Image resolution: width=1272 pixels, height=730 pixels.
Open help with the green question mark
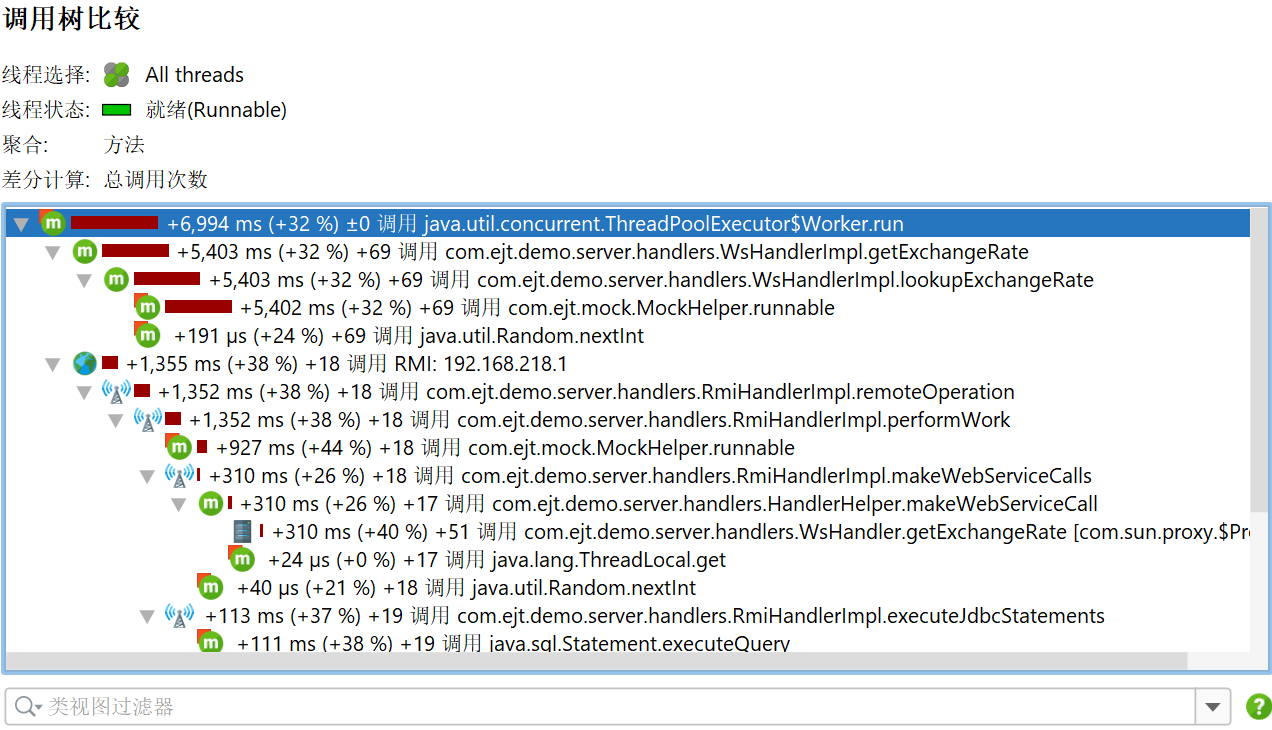pyautogui.click(x=1258, y=707)
